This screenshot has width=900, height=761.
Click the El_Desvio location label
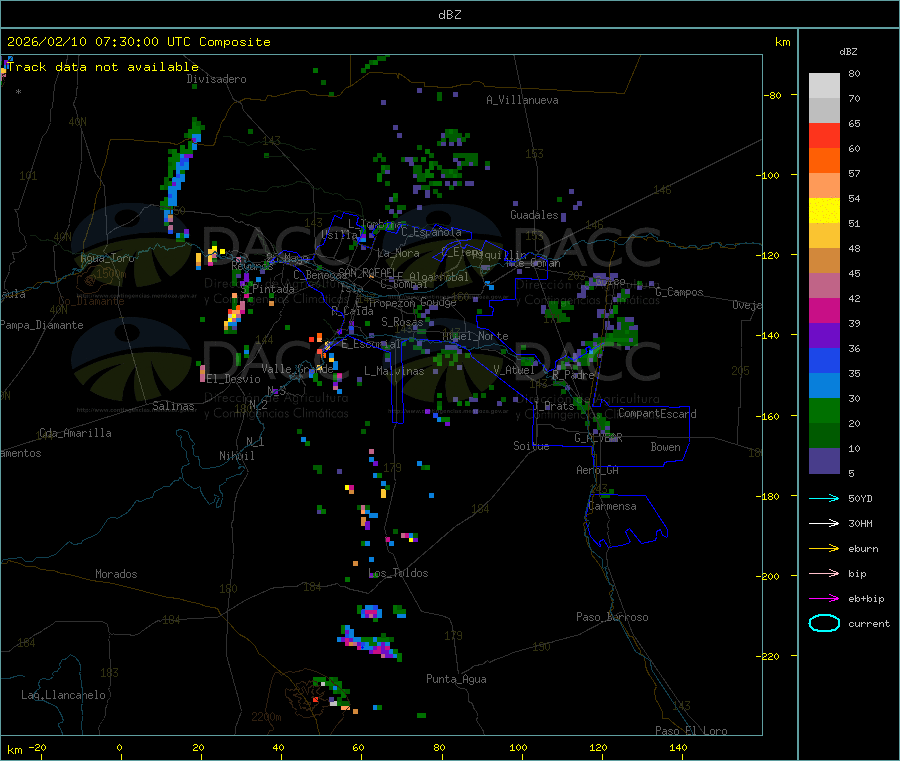pyautogui.click(x=233, y=379)
